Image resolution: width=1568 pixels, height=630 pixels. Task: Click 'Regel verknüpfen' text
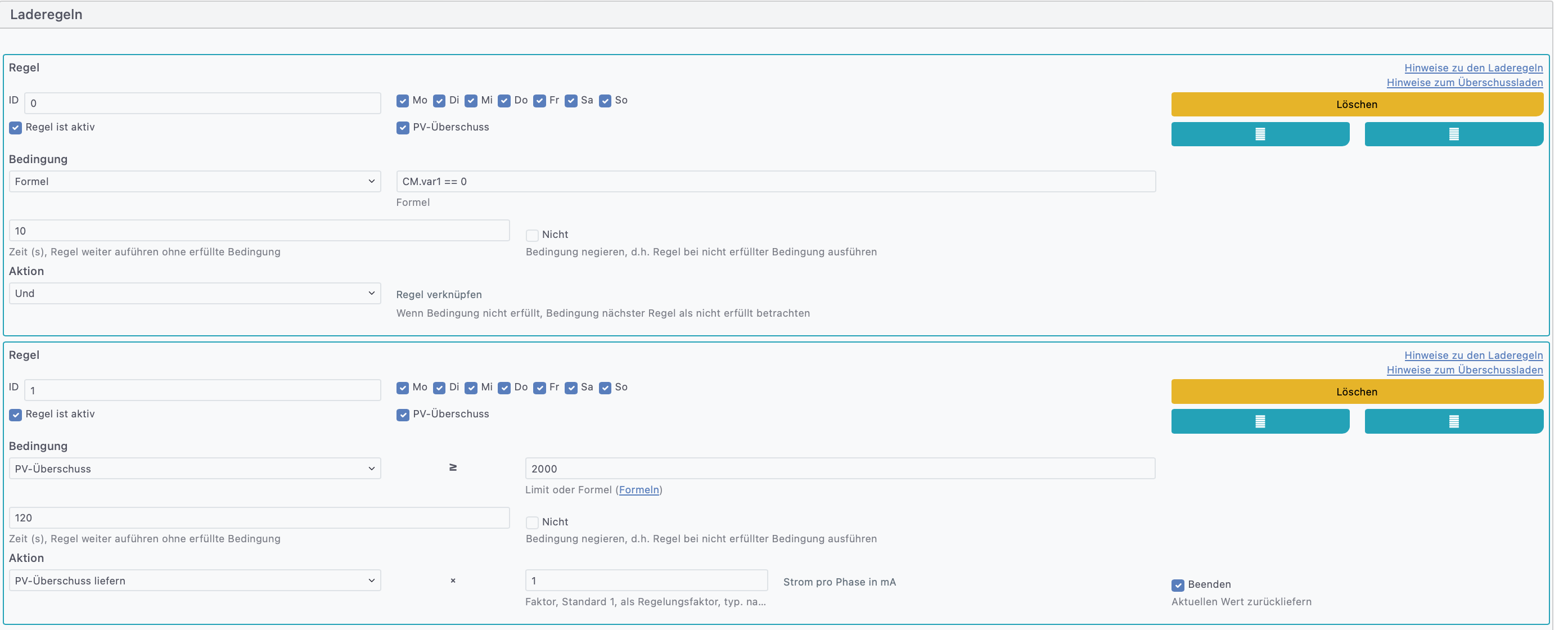[x=439, y=295]
